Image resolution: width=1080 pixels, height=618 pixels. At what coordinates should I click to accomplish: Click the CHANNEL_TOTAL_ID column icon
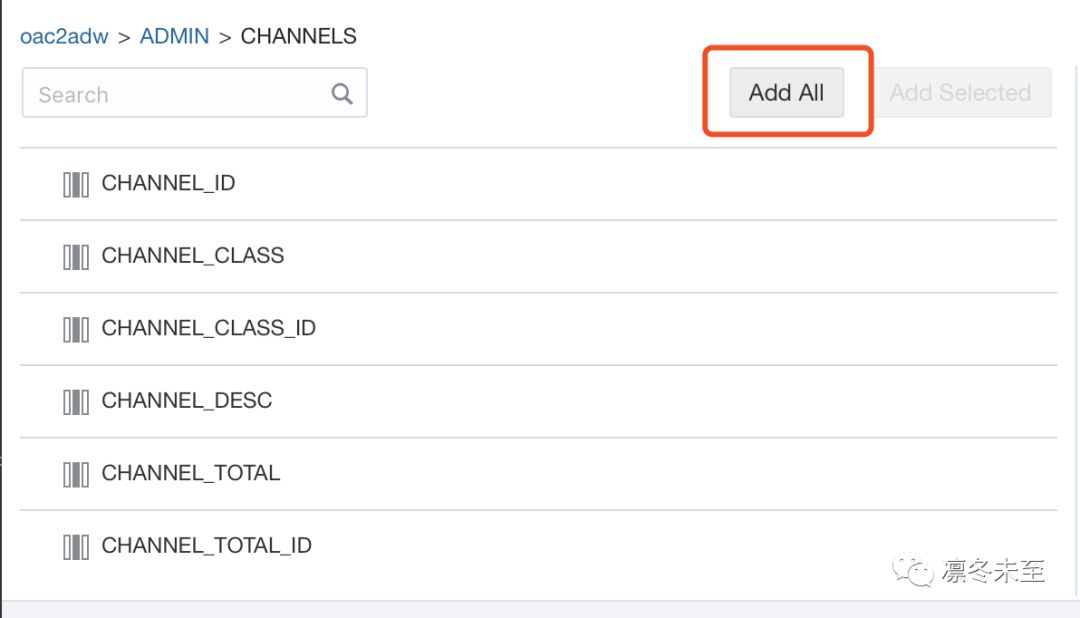tap(76, 546)
